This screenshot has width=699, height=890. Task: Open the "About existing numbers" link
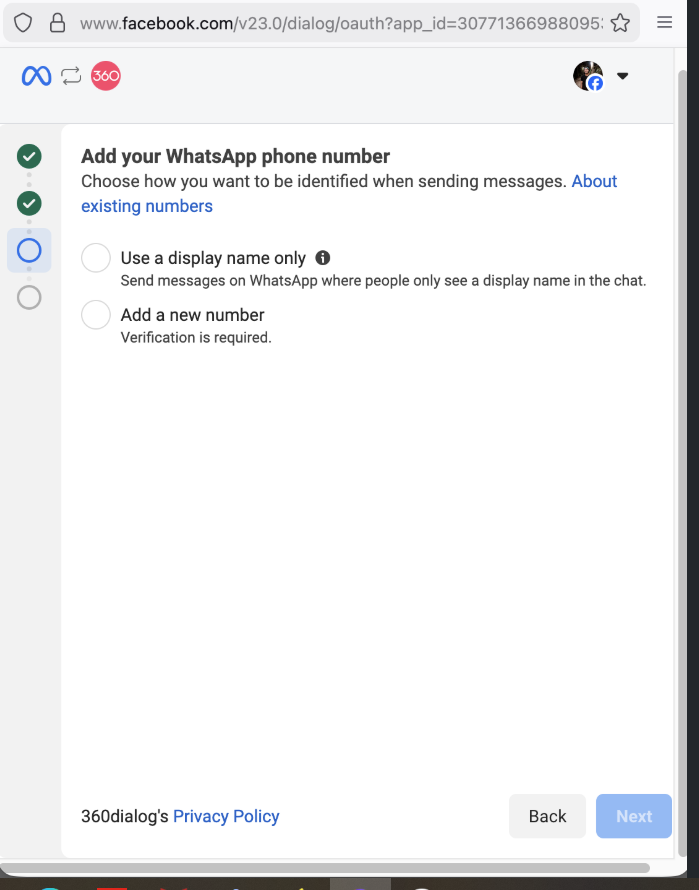(147, 206)
